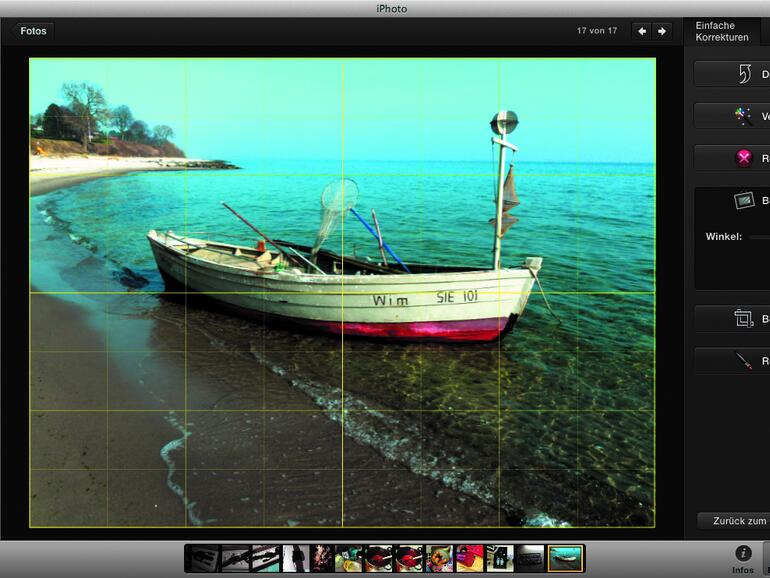770x578 pixels.
Task: Pick the retouch brush tool
Action: pyautogui.click(x=743, y=360)
